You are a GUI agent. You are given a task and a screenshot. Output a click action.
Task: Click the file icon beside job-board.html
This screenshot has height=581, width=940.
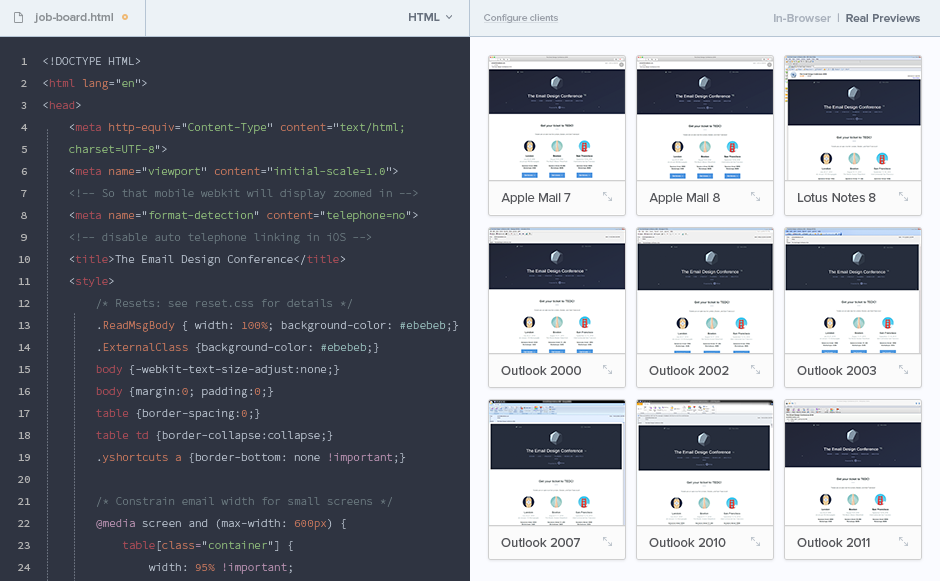point(19,17)
